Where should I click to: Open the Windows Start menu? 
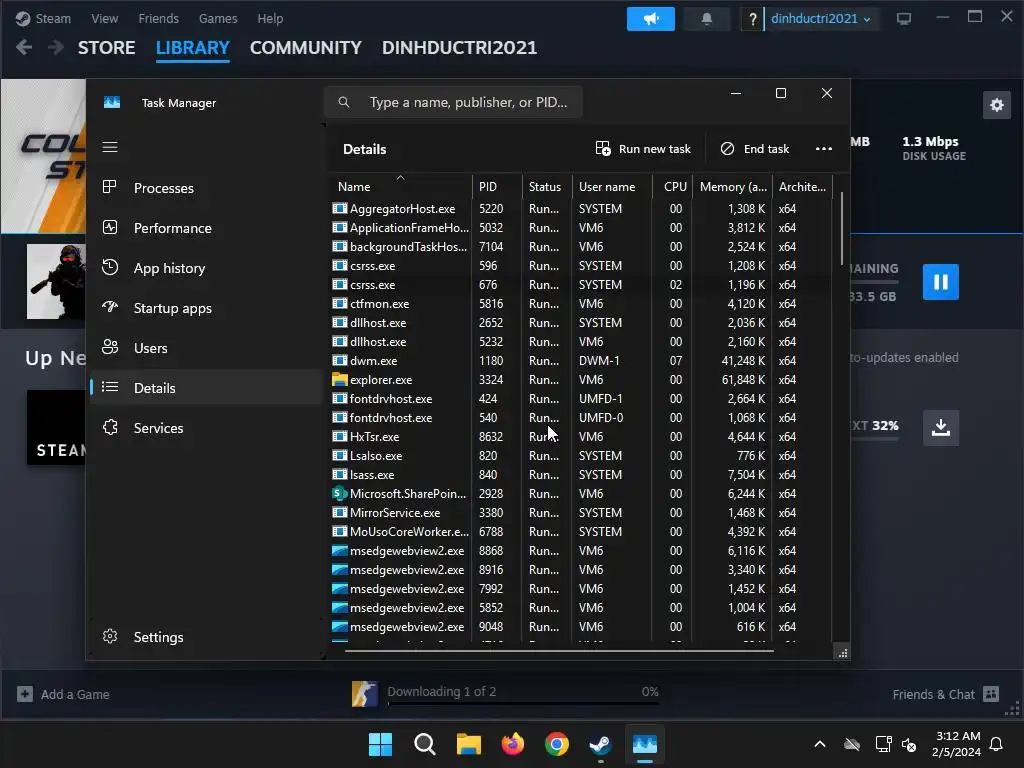click(x=380, y=744)
